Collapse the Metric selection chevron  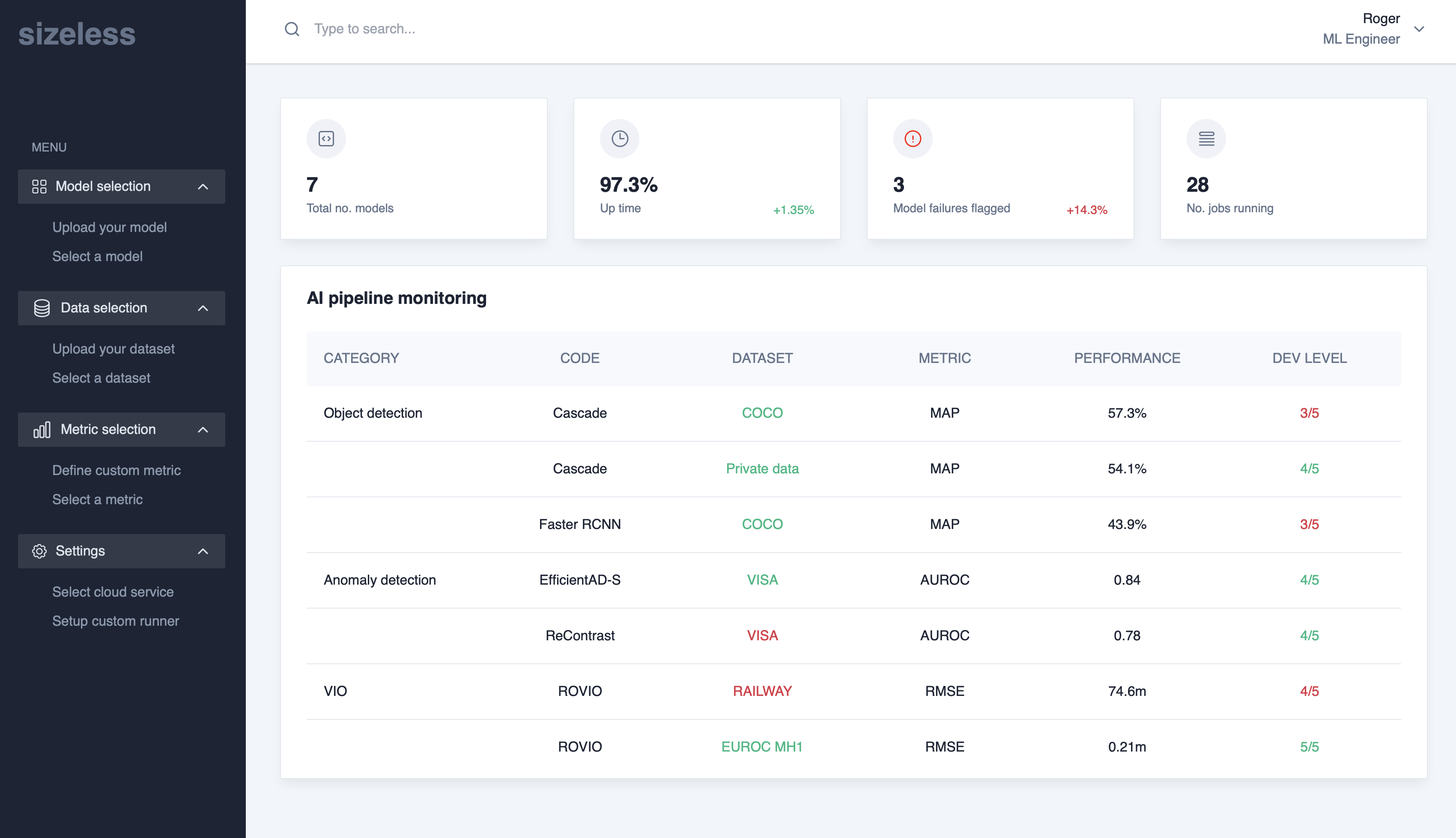[x=203, y=429]
